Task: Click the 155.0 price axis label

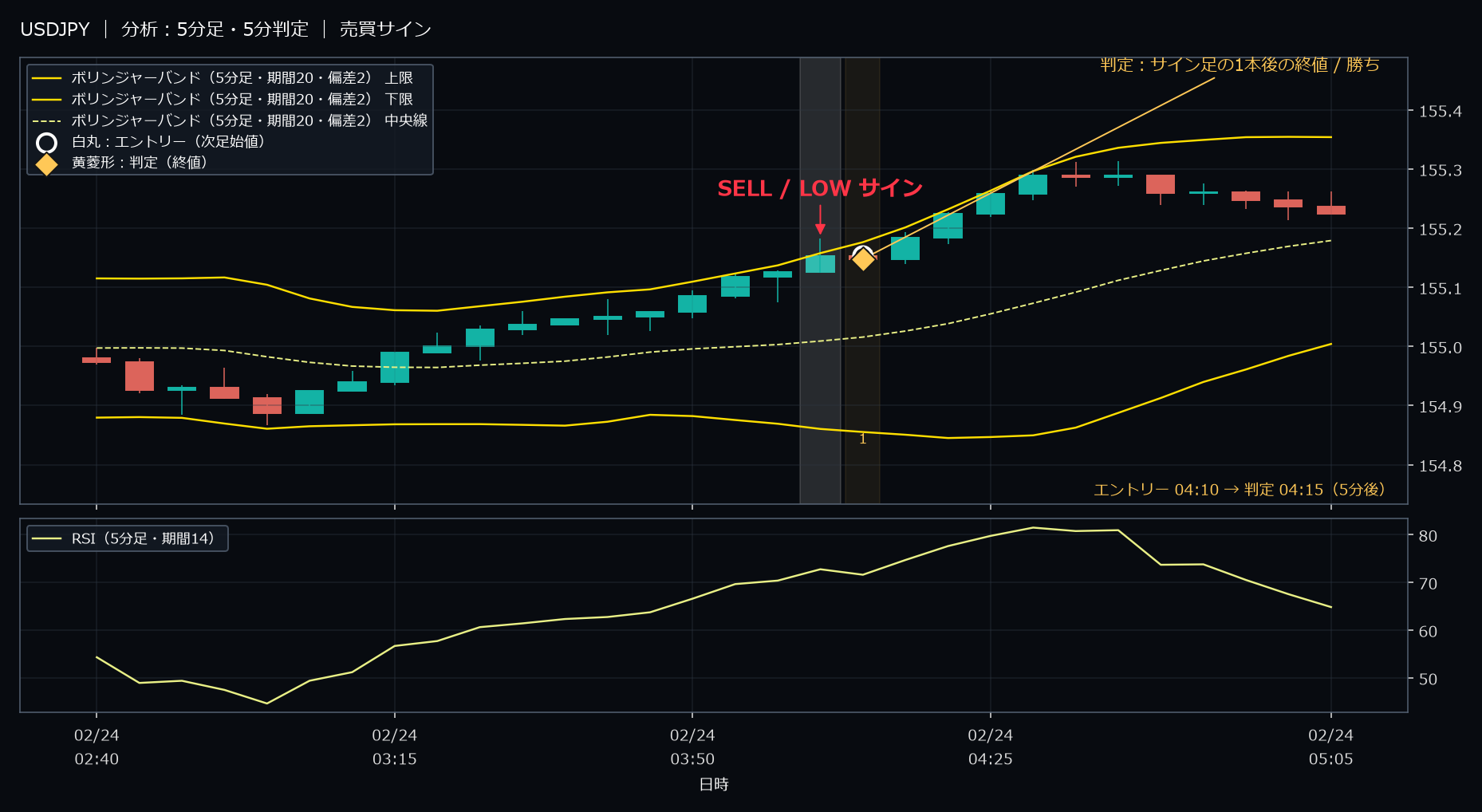Action: click(1441, 348)
